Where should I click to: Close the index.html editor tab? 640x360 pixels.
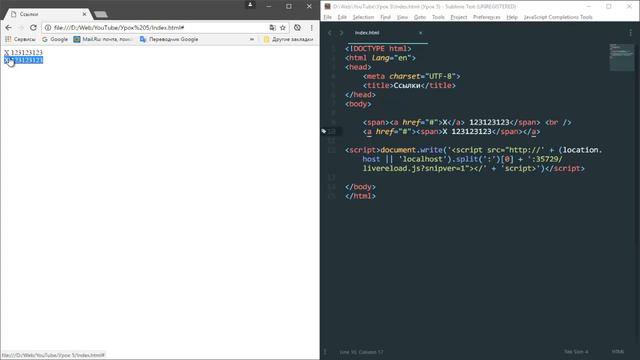click(x=420, y=33)
